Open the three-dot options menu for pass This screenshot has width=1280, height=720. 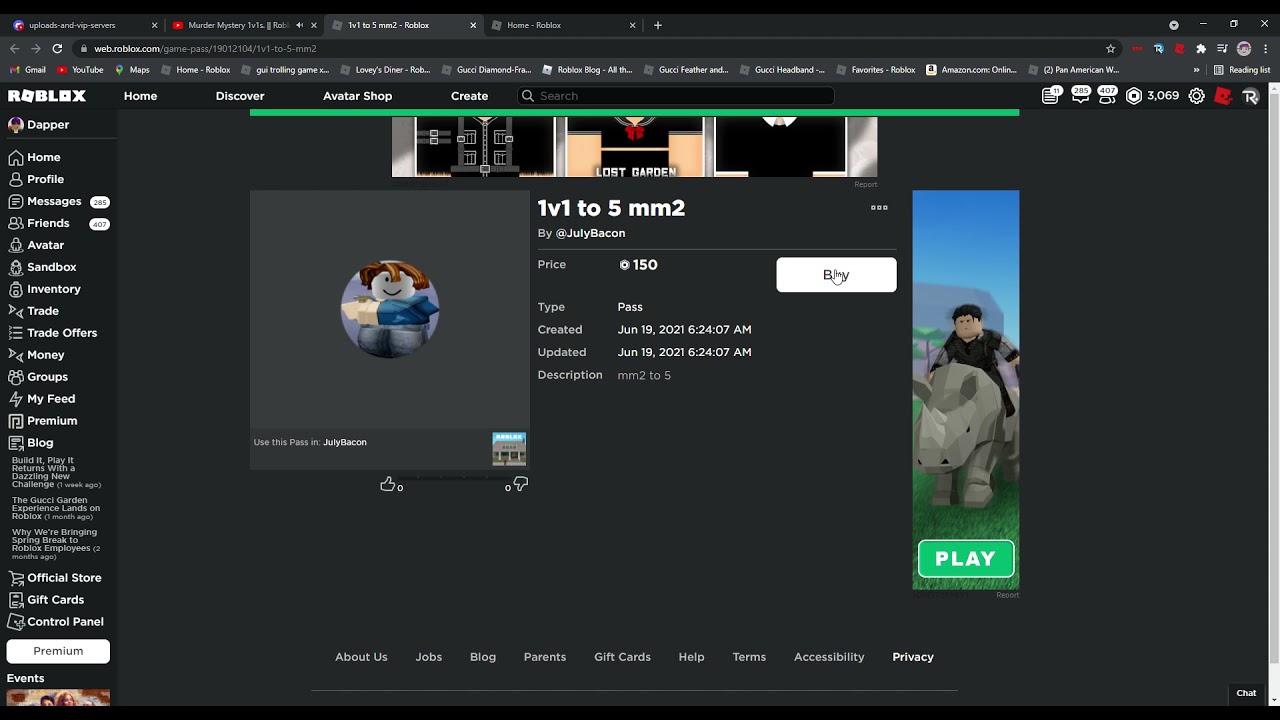coord(879,208)
